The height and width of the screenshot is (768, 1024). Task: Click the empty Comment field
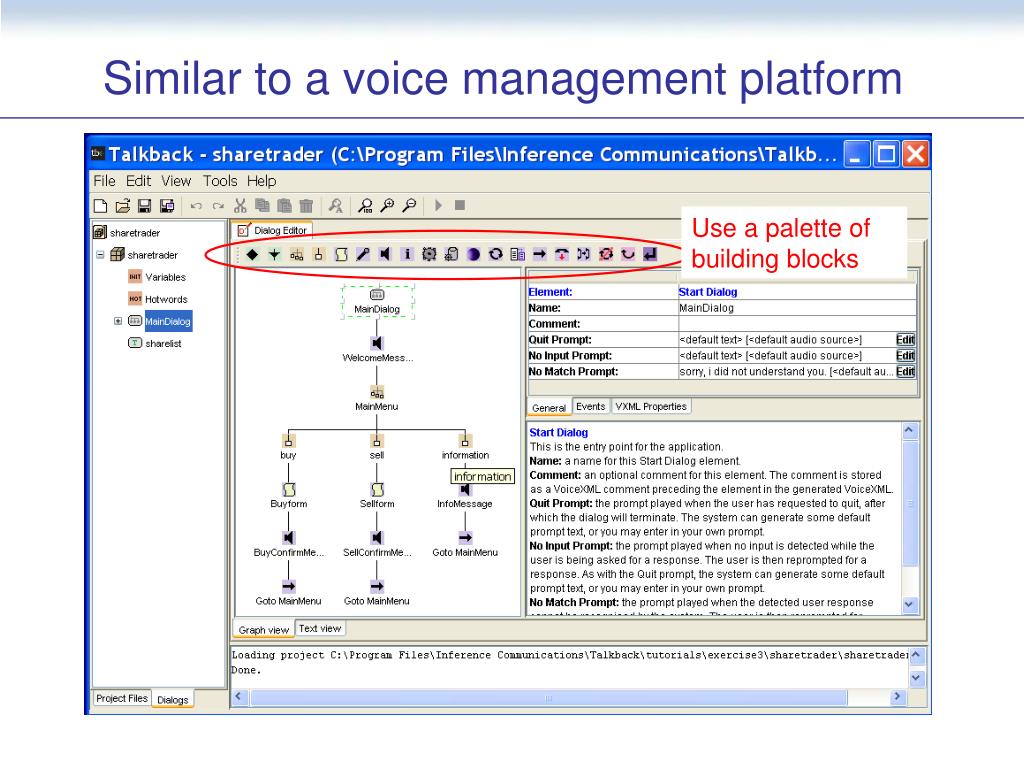pyautogui.click(x=797, y=324)
